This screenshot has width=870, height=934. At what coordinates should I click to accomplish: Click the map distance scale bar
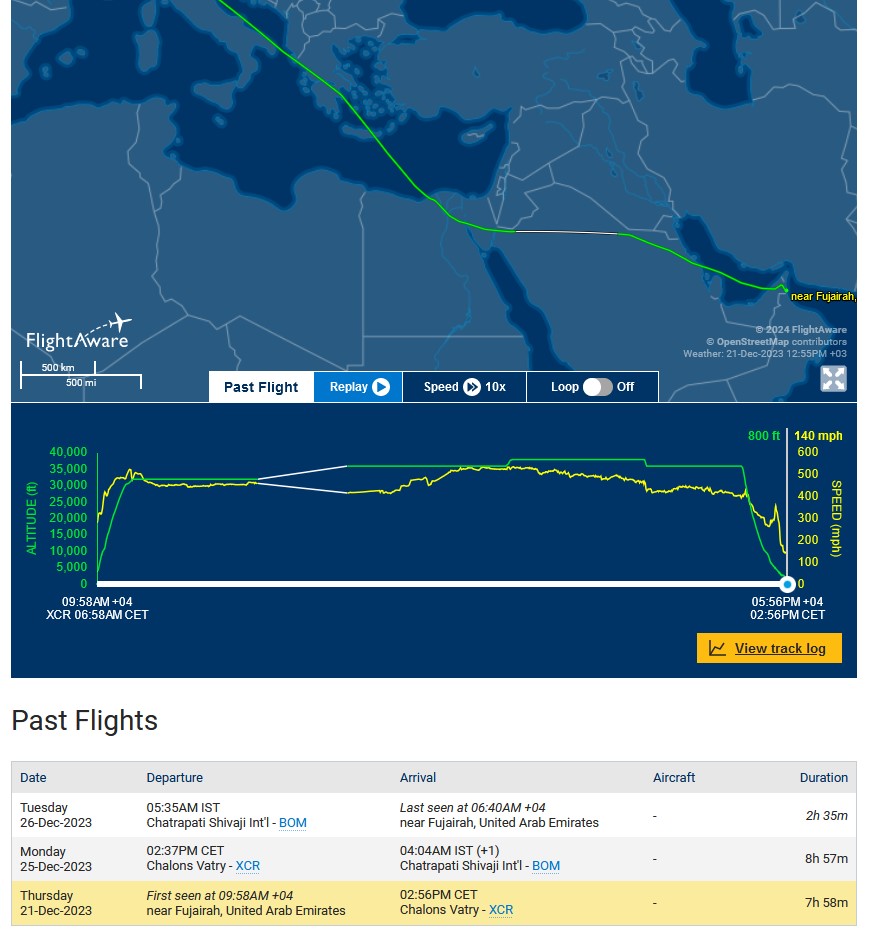81,375
